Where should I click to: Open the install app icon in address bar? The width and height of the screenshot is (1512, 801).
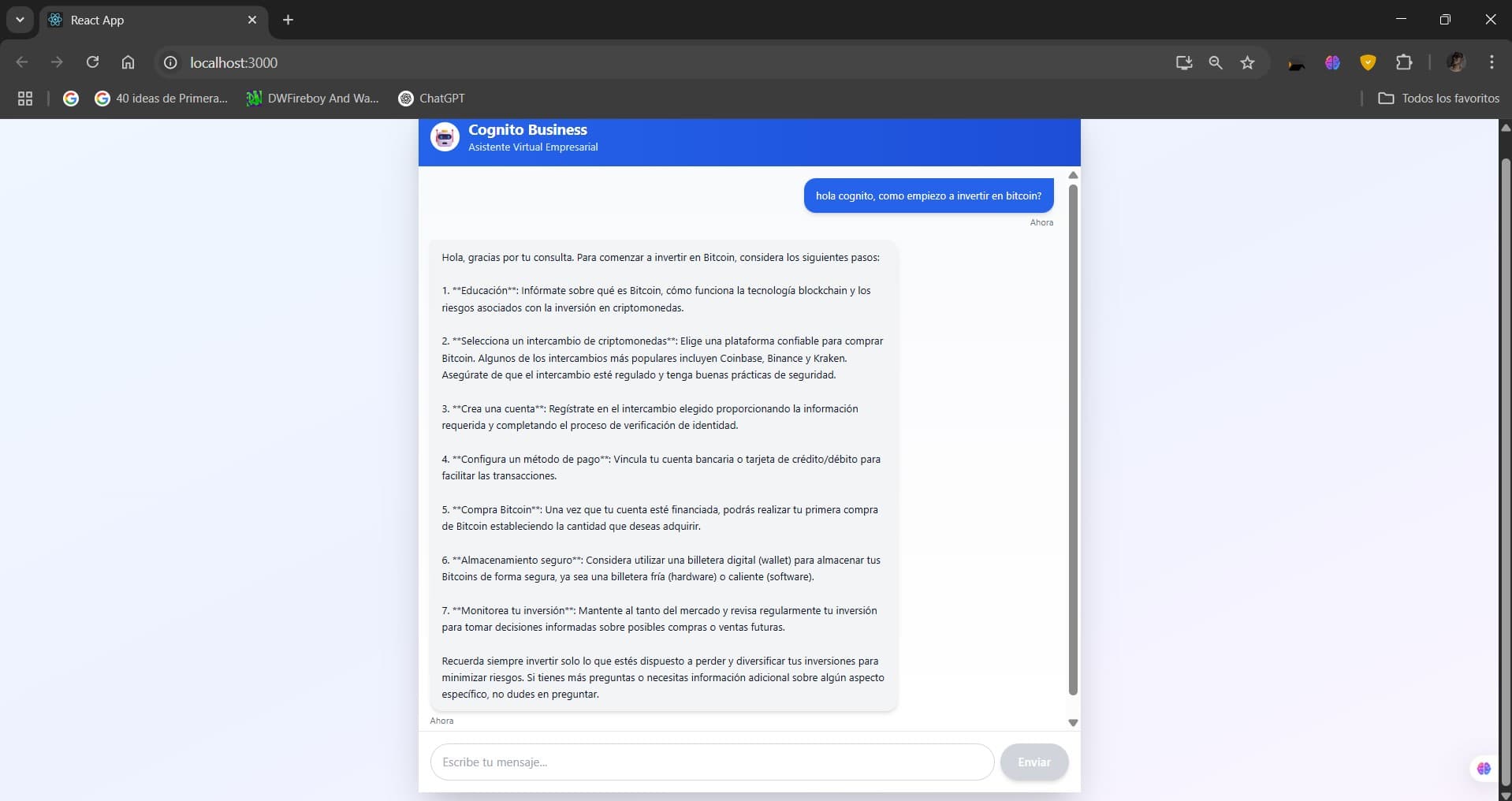point(1183,62)
